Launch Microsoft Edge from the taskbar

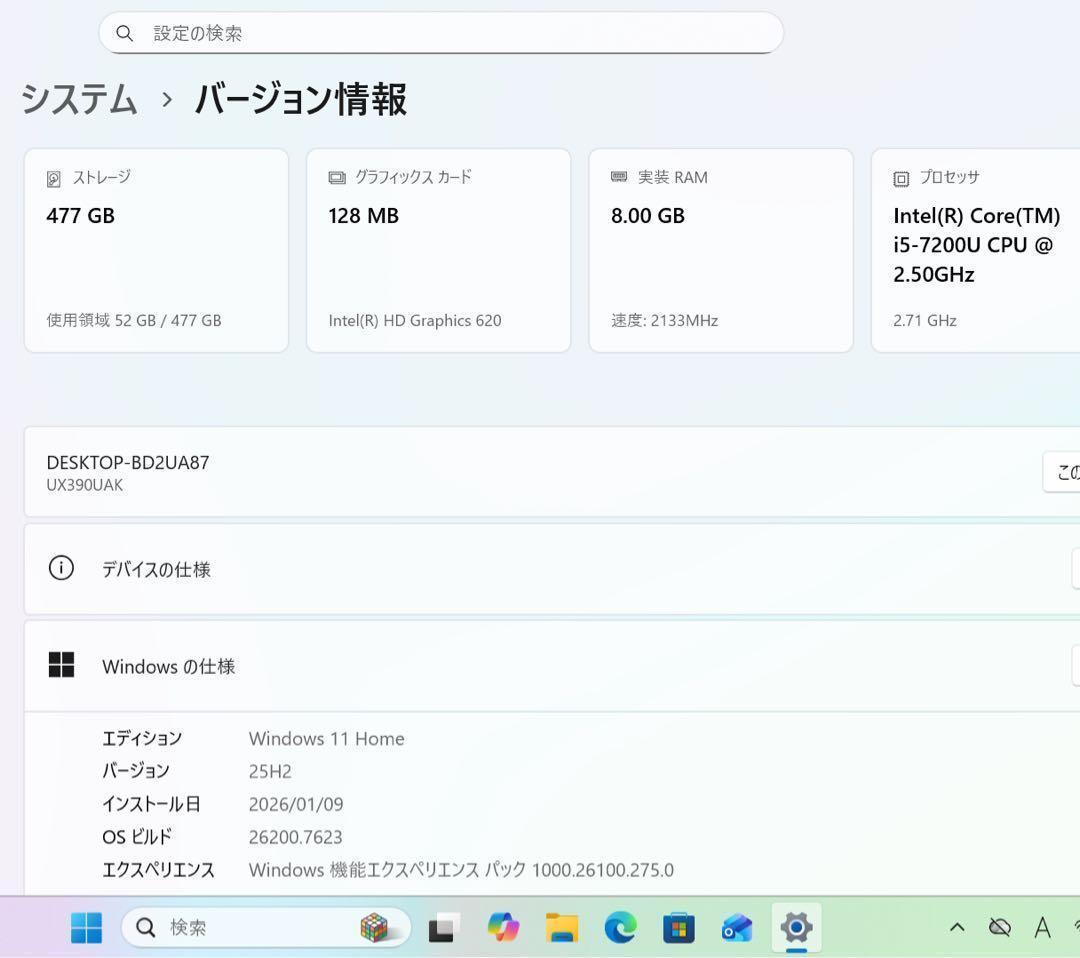620,928
